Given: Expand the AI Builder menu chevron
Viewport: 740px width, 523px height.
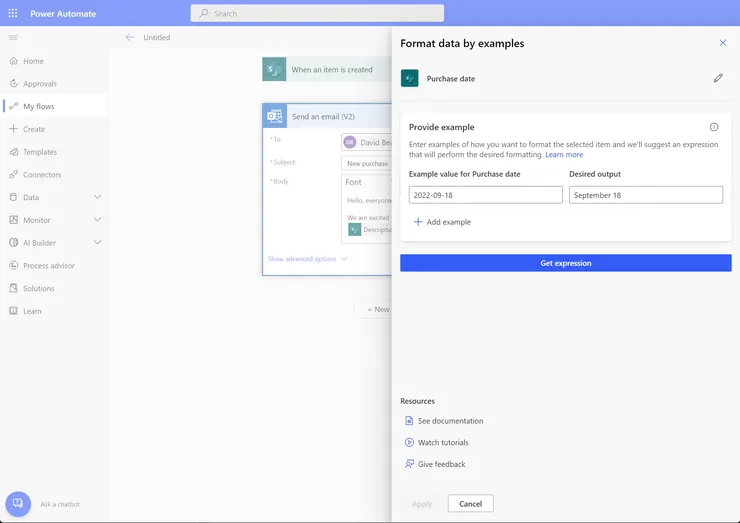Looking at the screenshot, I should 97,242.
